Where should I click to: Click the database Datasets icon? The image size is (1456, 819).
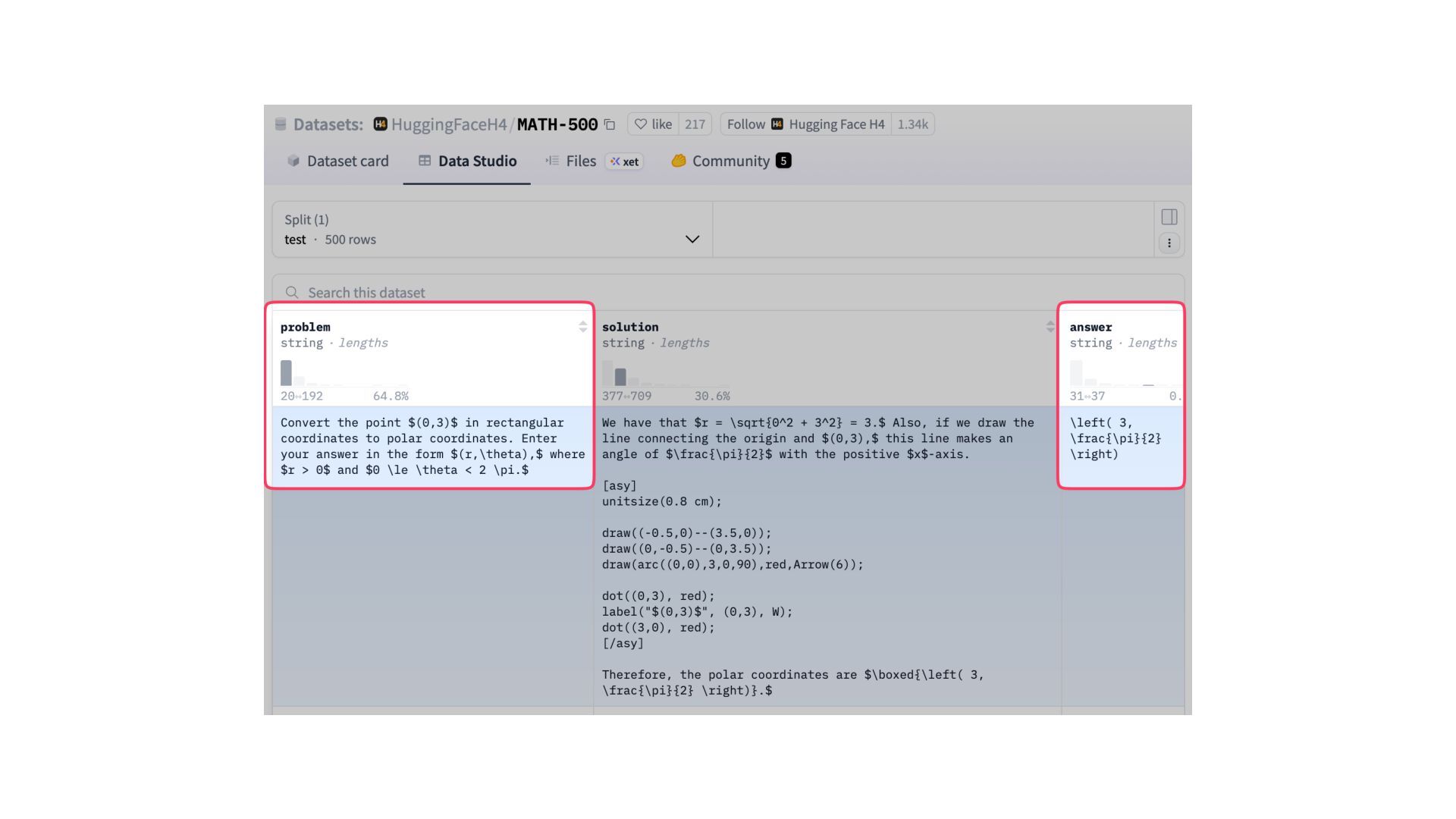tap(281, 124)
